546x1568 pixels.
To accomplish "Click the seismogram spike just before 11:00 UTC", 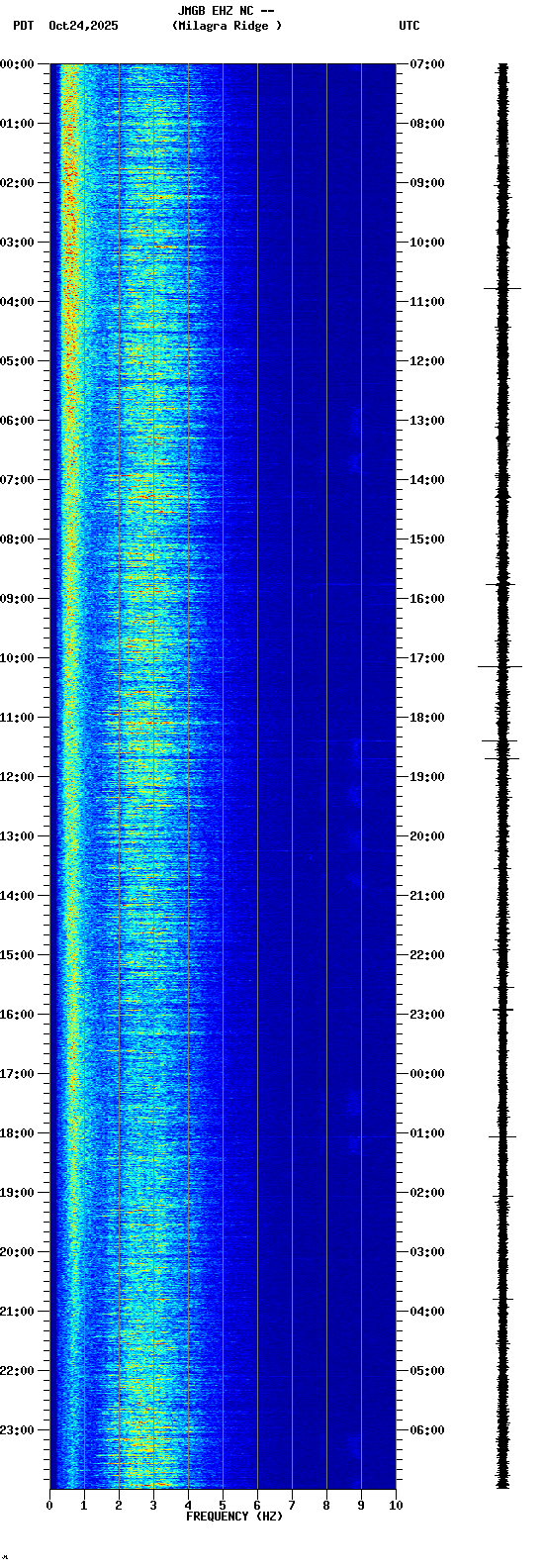I will pos(502,288).
